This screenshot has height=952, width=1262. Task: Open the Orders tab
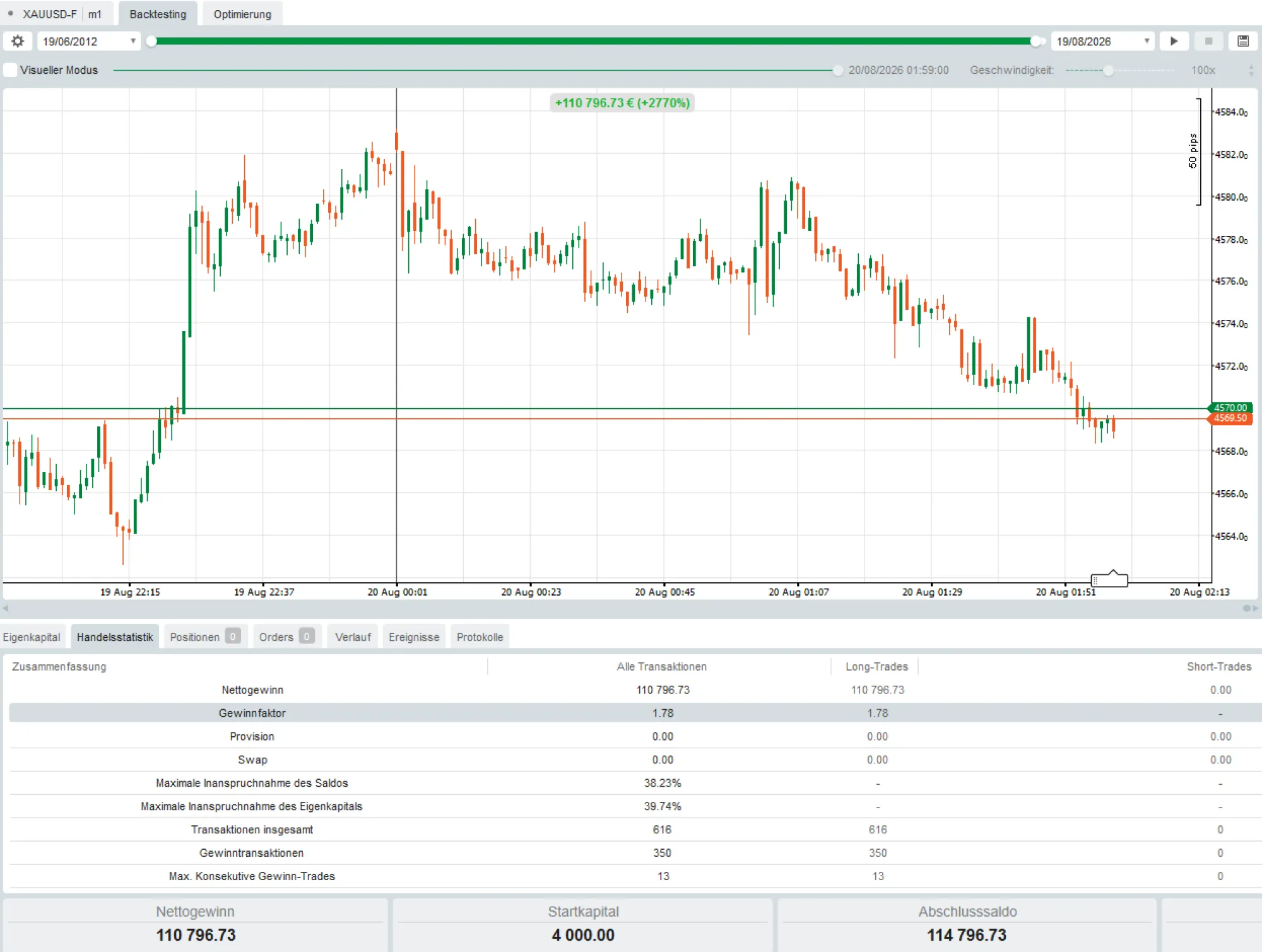tap(286, 637)
